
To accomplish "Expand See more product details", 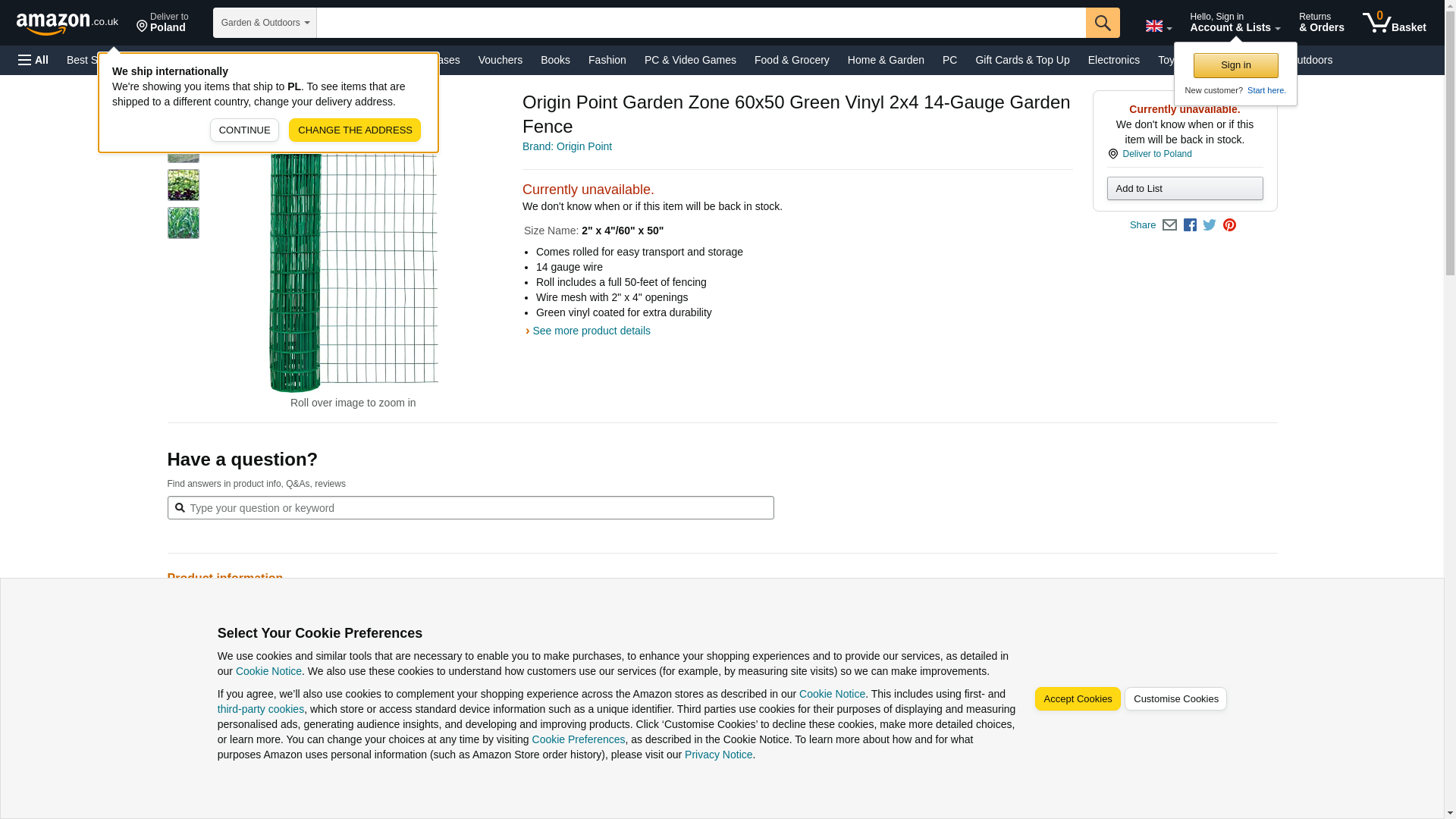I will tap(591, 331).
